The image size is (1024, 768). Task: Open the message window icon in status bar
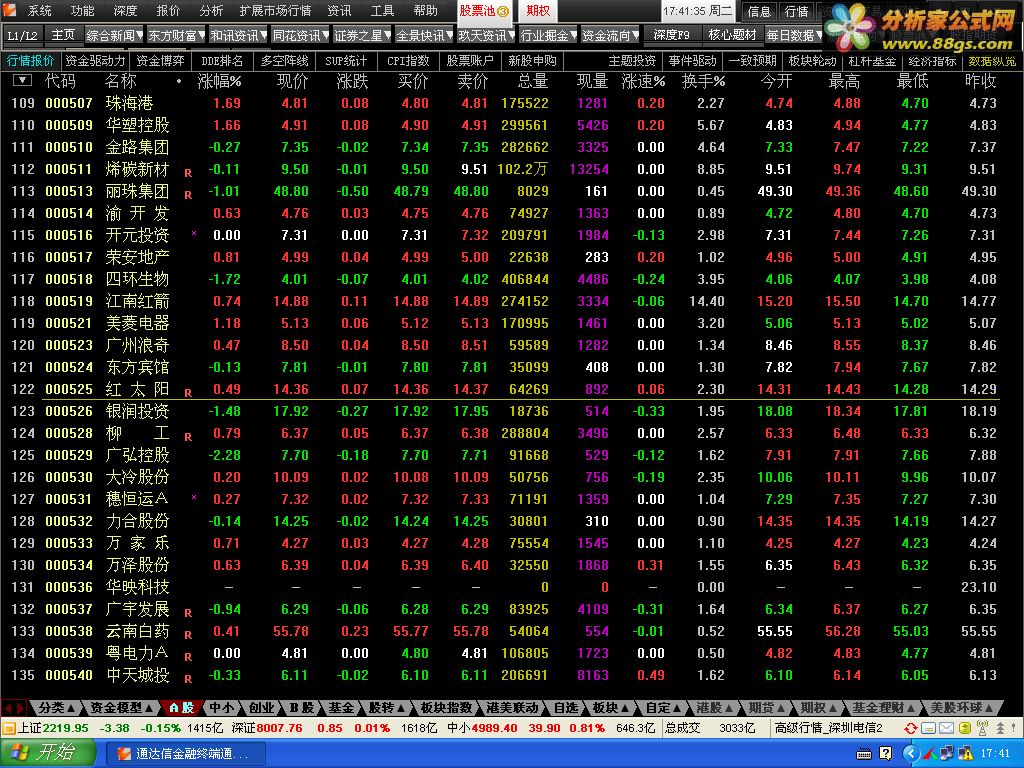point(929,728)
